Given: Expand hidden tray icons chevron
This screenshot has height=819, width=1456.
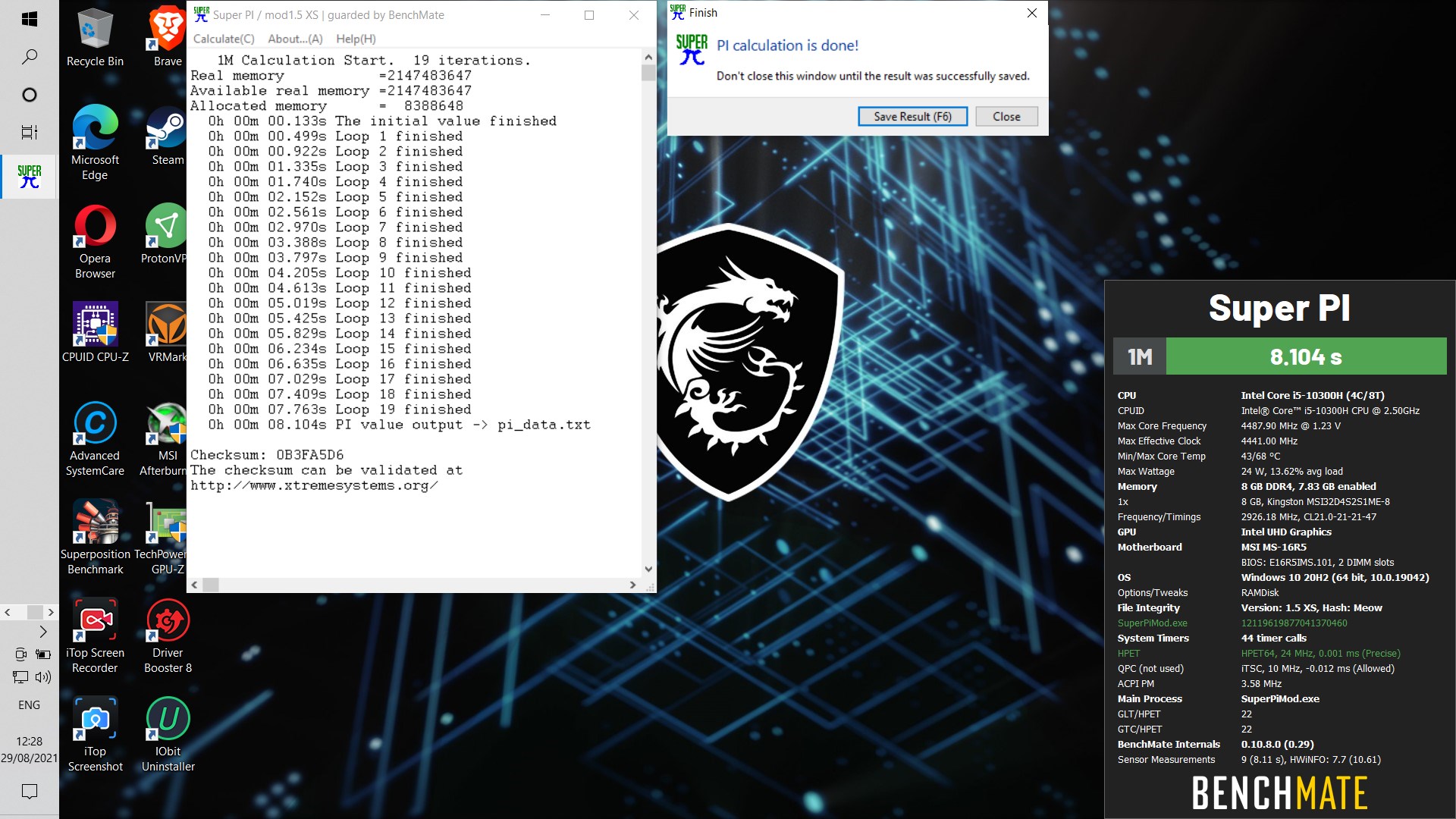Looking at the screenshot, I should point(43,632).
